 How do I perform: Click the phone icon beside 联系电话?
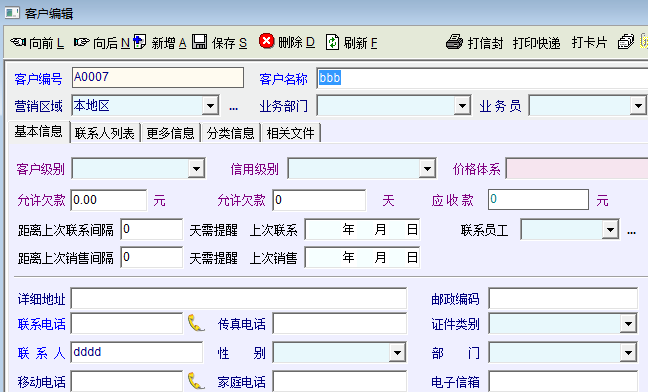[196, 323]
